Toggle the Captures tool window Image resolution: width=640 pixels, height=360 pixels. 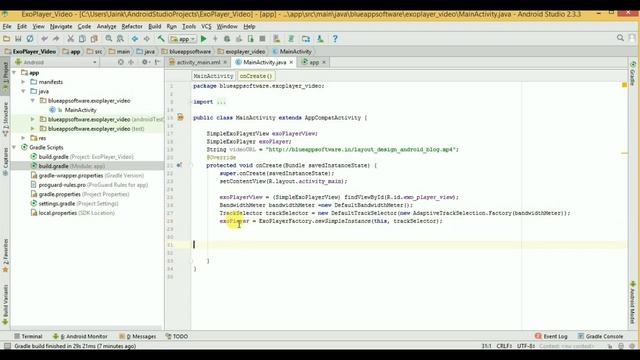(x=5, y=162)
